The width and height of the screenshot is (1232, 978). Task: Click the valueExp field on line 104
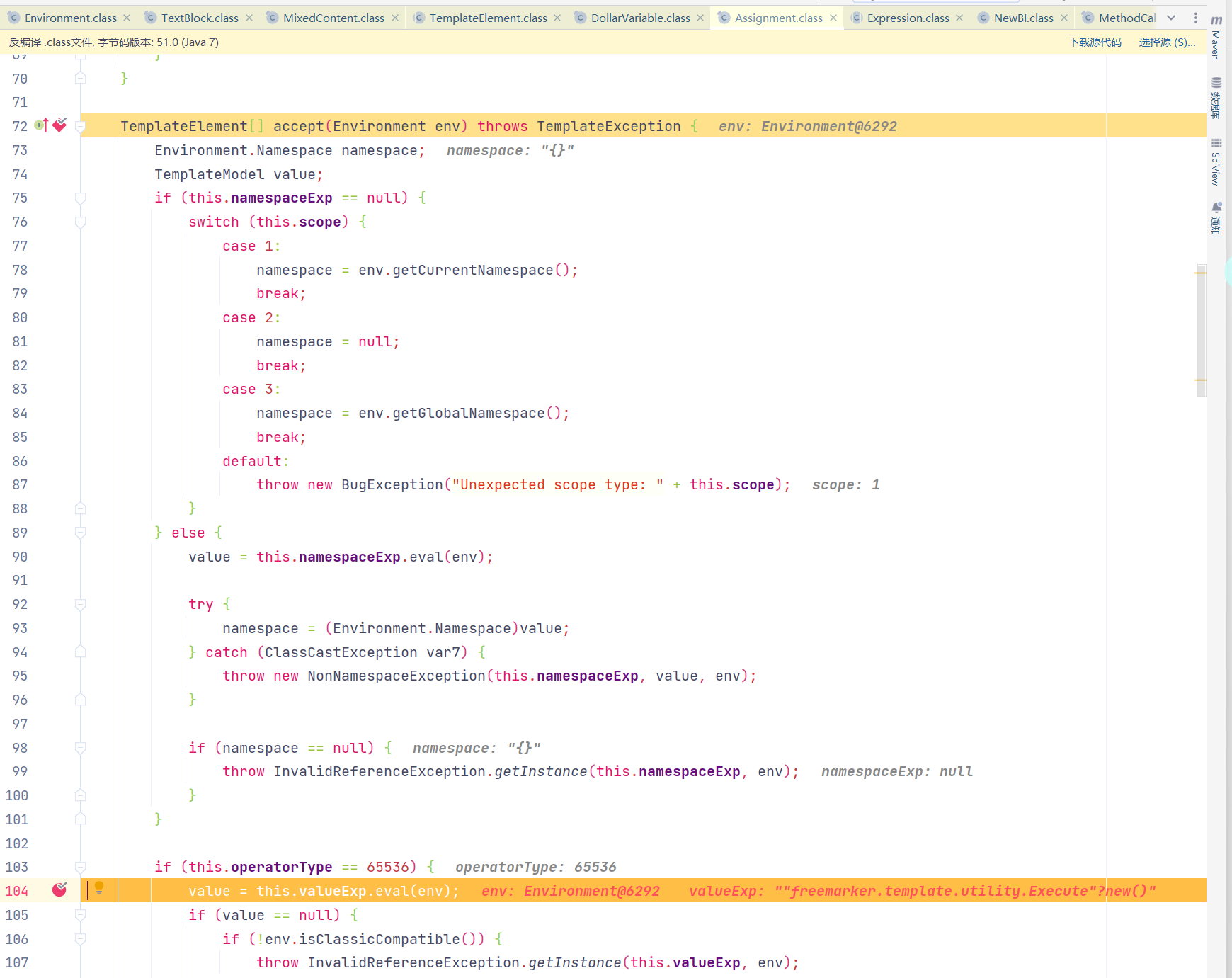point(333,892)
